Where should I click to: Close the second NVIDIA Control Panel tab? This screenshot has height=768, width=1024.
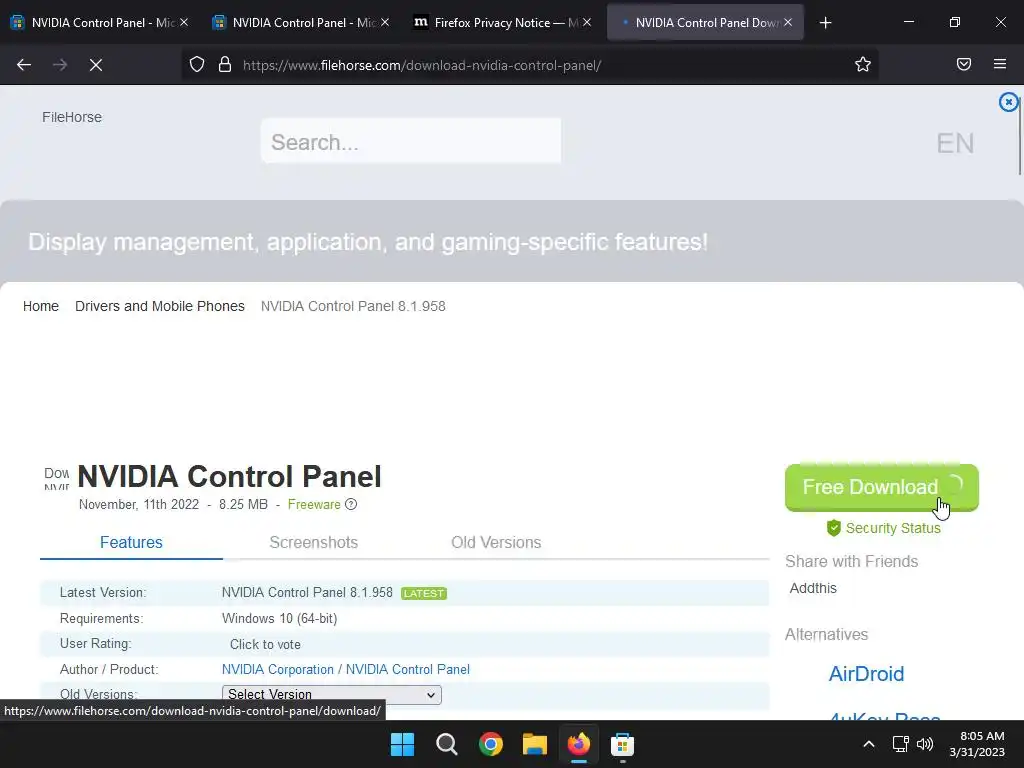tap(385, 22)
